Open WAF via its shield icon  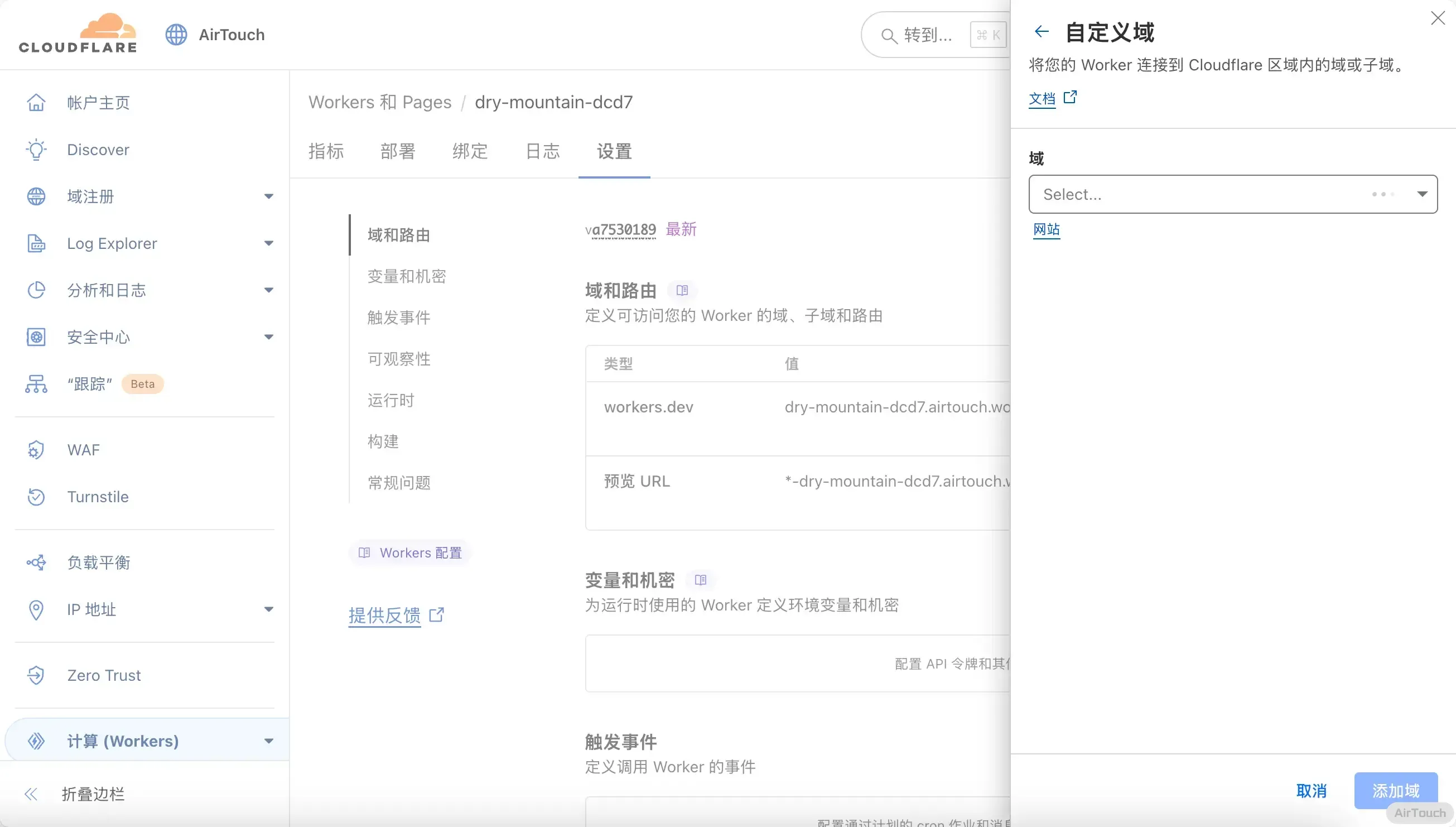point(36,450)
